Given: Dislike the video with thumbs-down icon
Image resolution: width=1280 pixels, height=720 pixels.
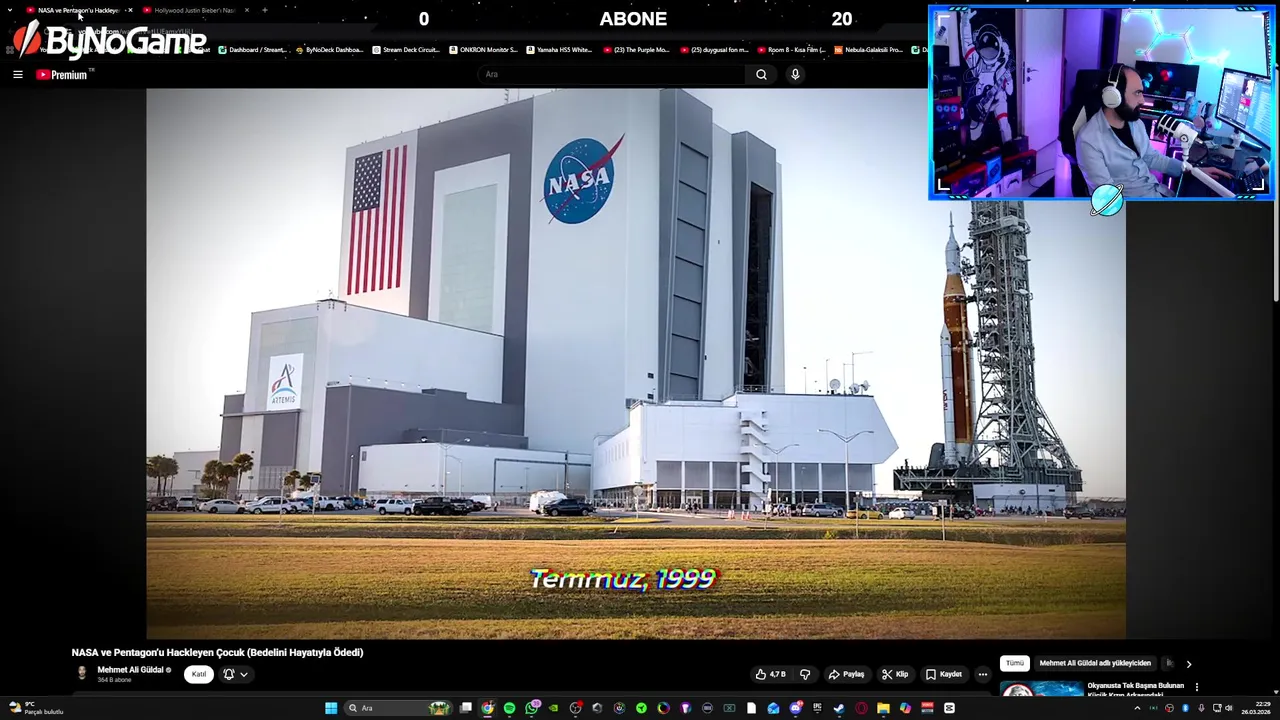Looking at the screenshot, I should [x=805, y=674].
